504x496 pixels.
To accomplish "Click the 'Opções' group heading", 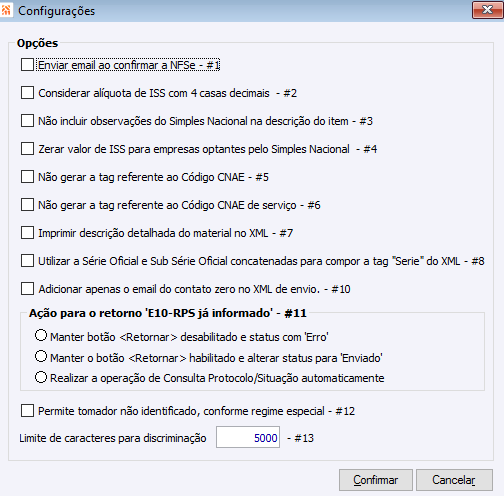I will pyautogui.click(x=38, y=43).
